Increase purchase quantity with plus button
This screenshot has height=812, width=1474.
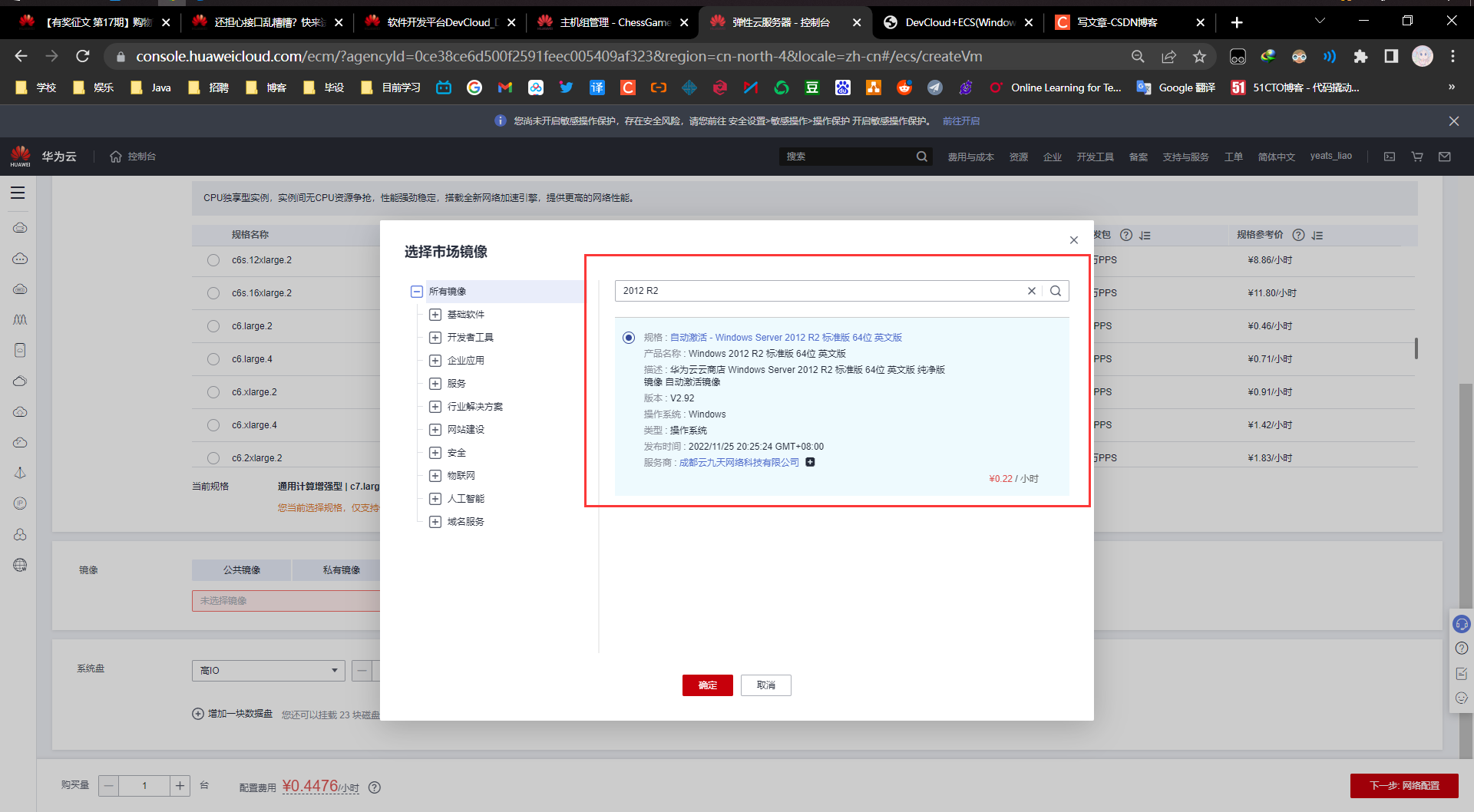[x=180, y=786]
